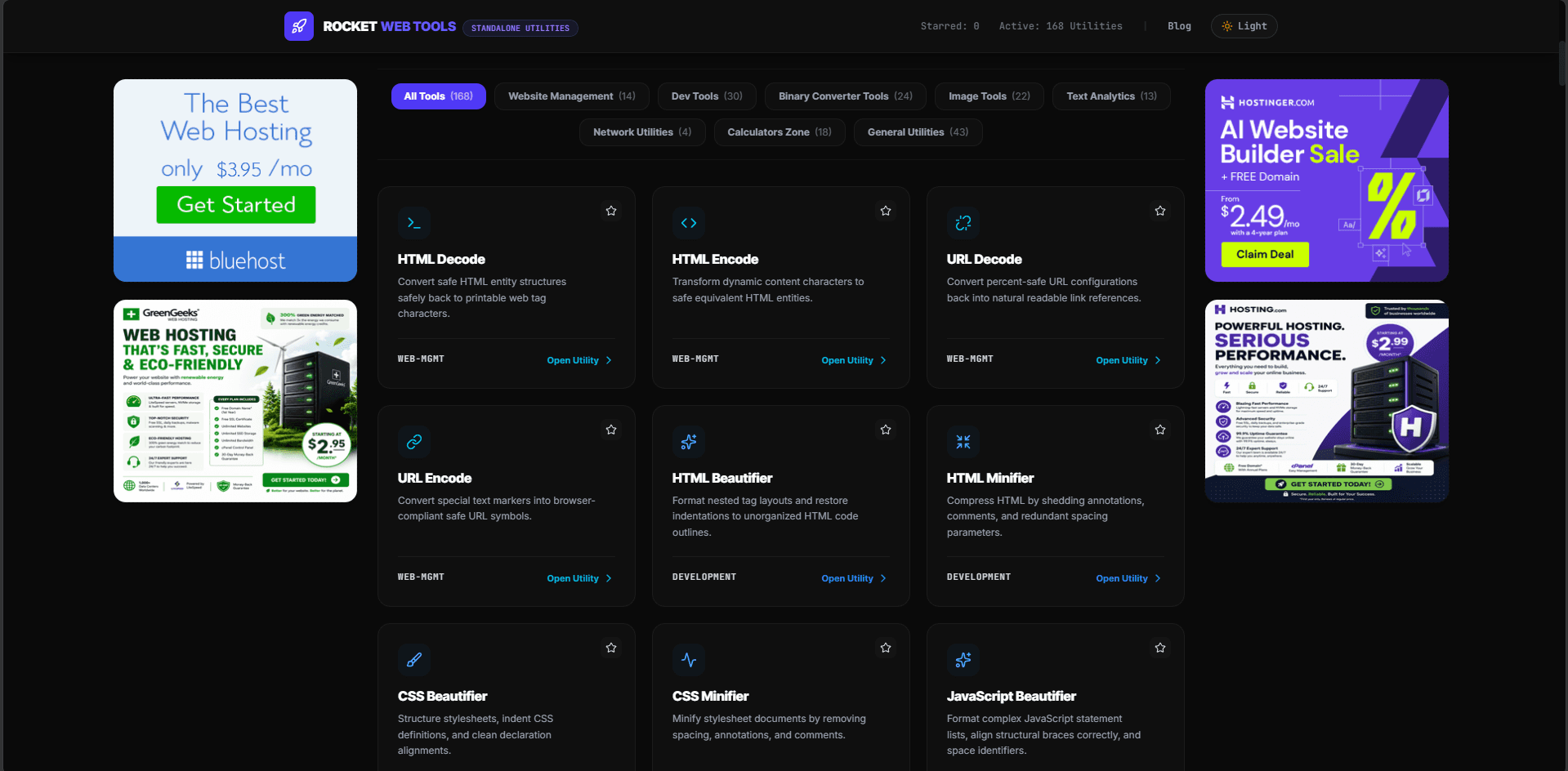Screen dimensions: 1568x771
Task: Star the CSS Beautifier utility
Action: (x=611, y=648)
